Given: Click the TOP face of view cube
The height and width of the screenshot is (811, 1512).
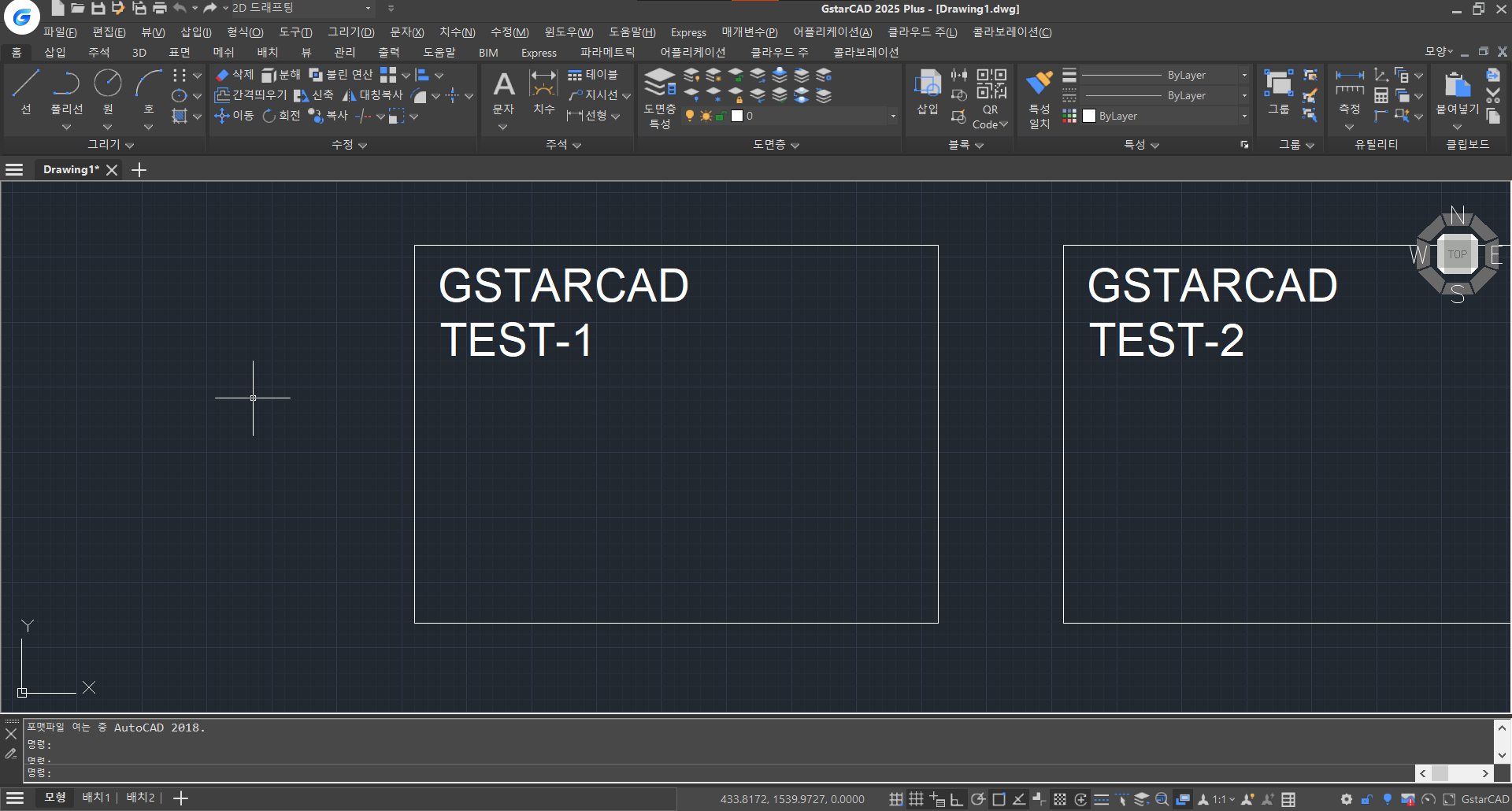Looking at the screenshot, I should (1457, 254).
